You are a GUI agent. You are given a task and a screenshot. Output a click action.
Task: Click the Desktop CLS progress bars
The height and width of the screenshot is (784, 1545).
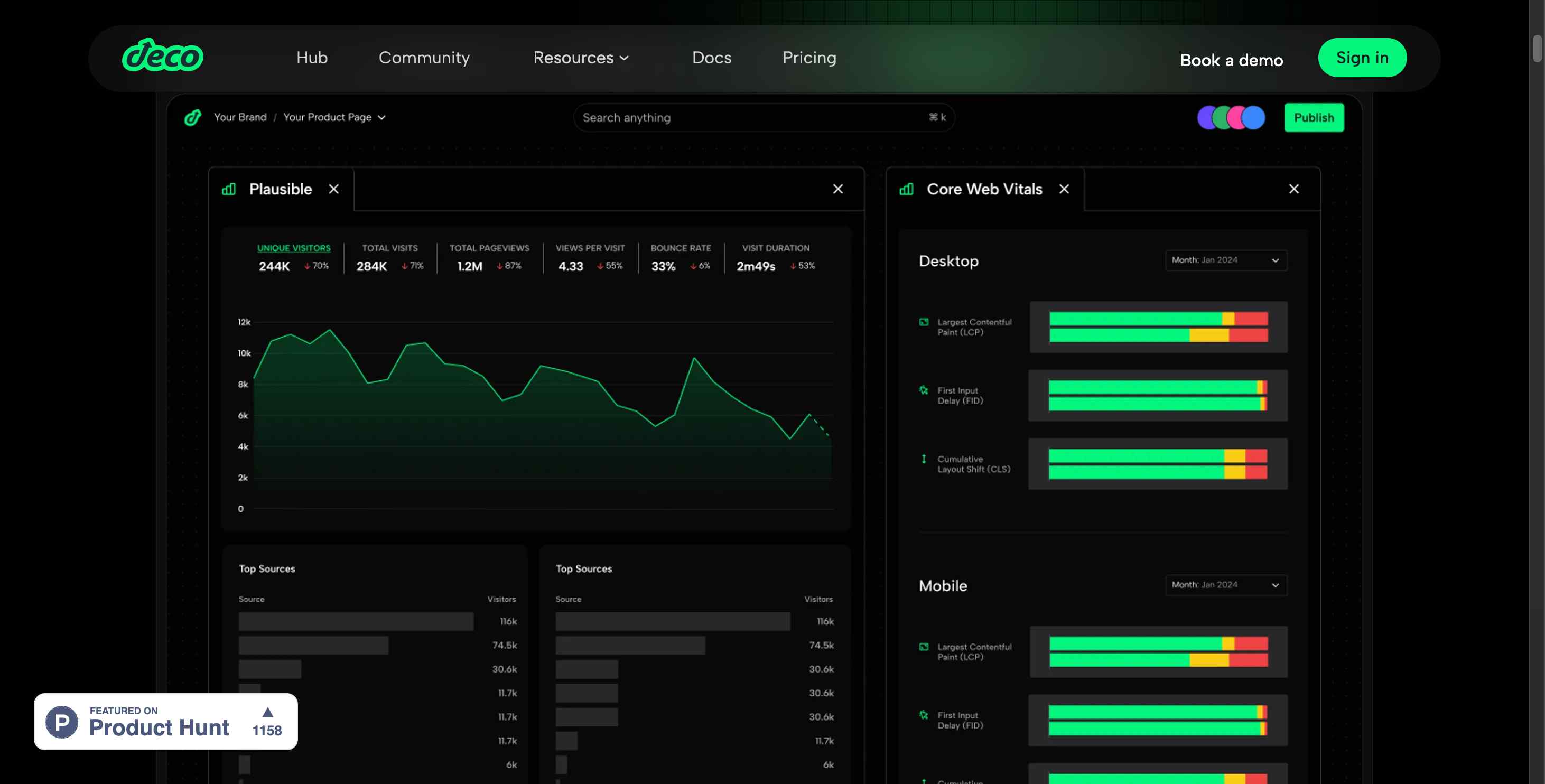(x=1158, y=464)
